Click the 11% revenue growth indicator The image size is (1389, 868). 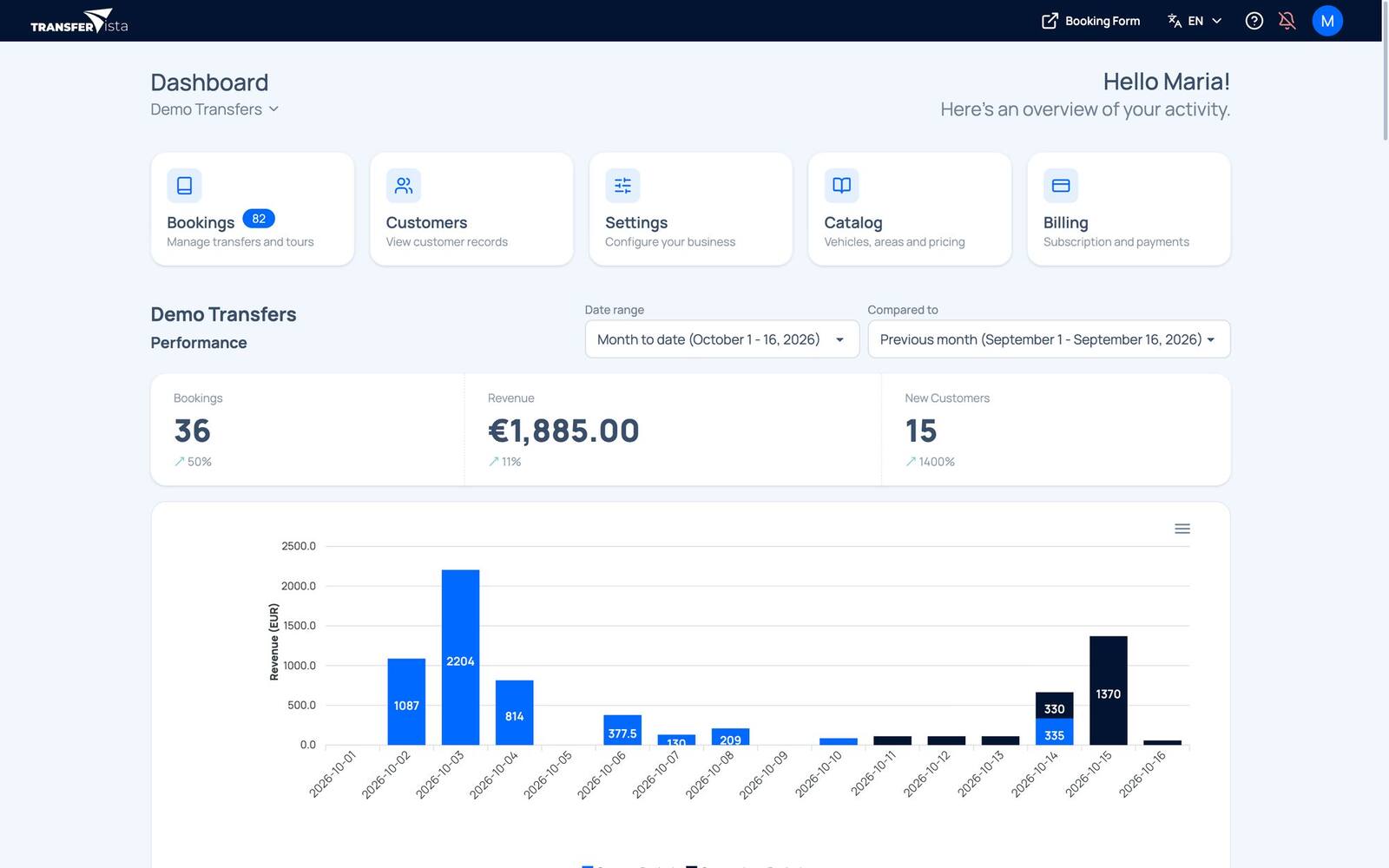click(x=505, y=462)
